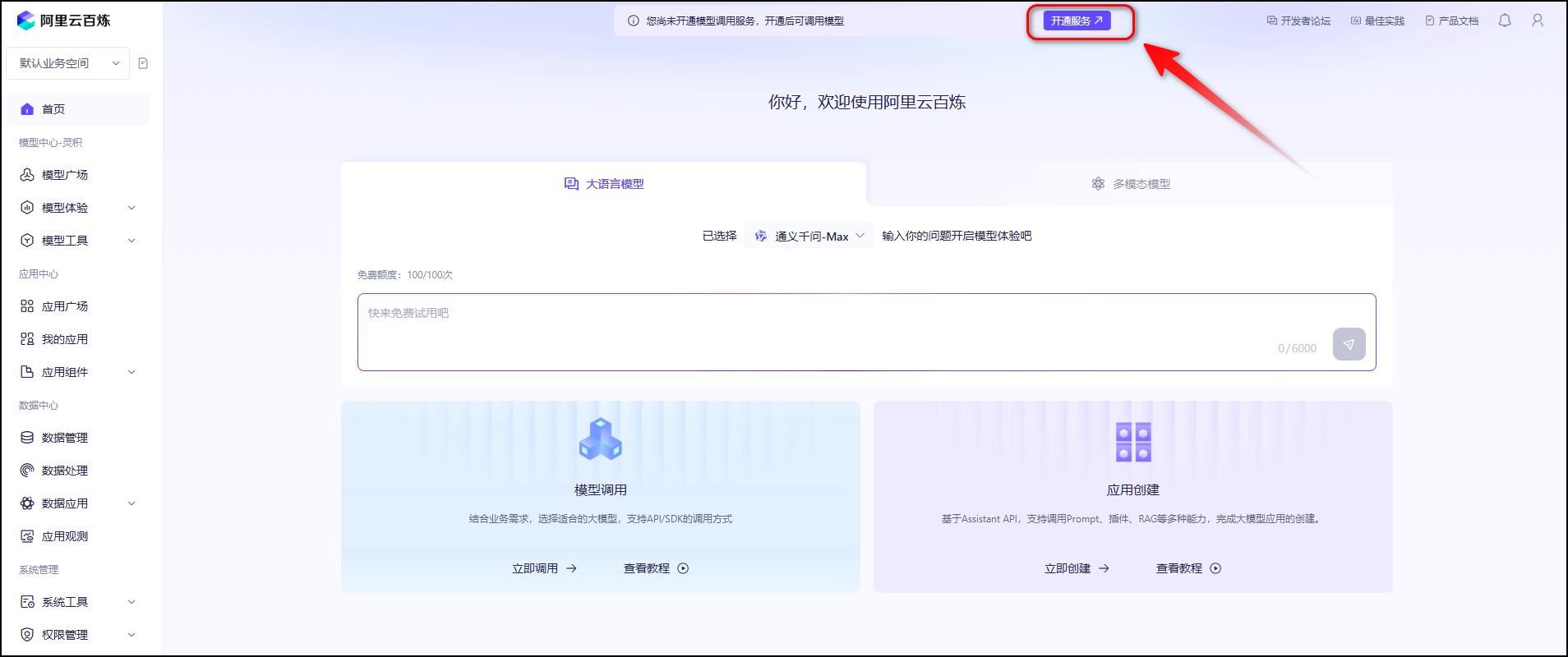Click the 0/6000 character counter
Viewport: 1568px width, 657px height.
[1297, 348]
